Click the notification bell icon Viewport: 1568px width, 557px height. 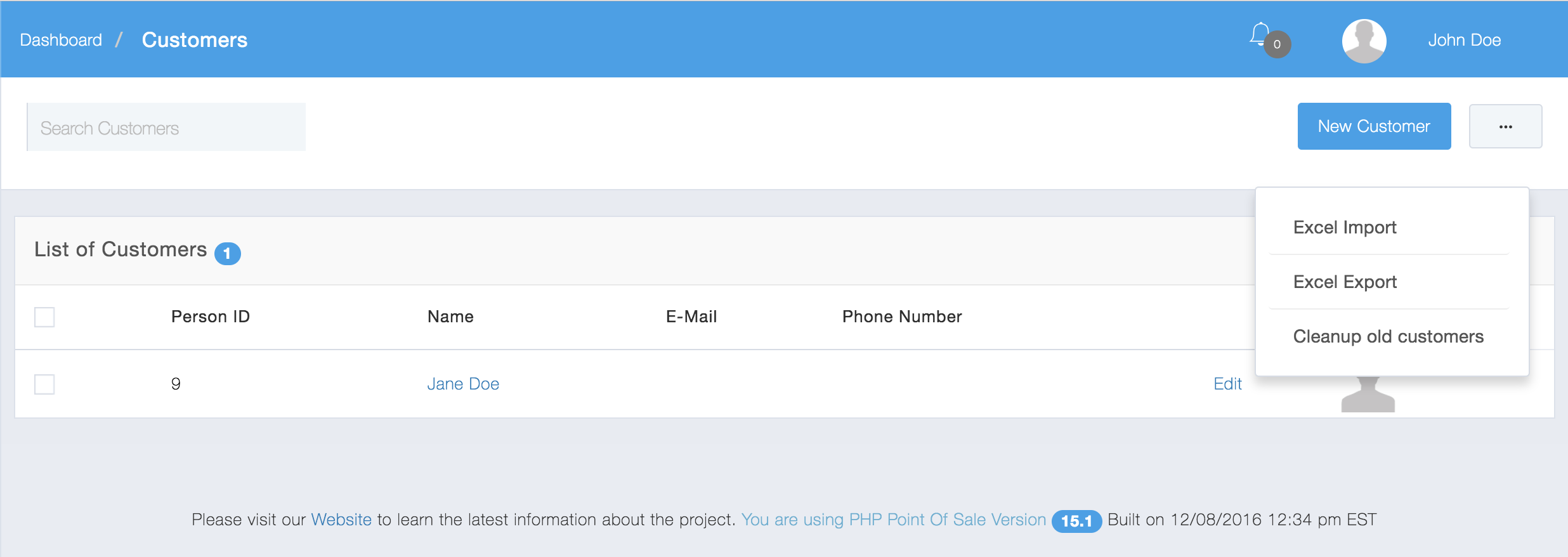click(x=1259, y=34)
